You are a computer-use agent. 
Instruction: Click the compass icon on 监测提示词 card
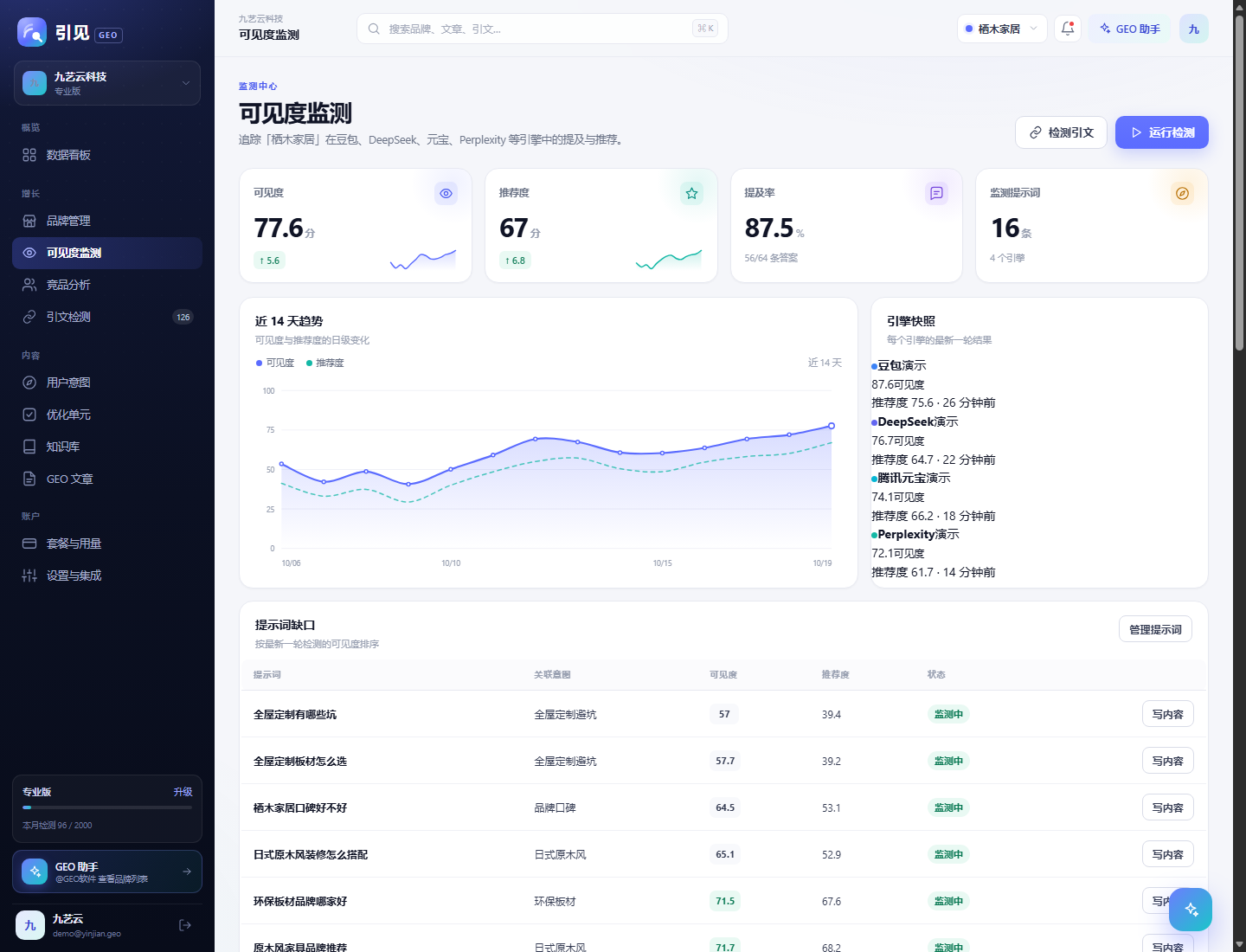coord(1182,194)
